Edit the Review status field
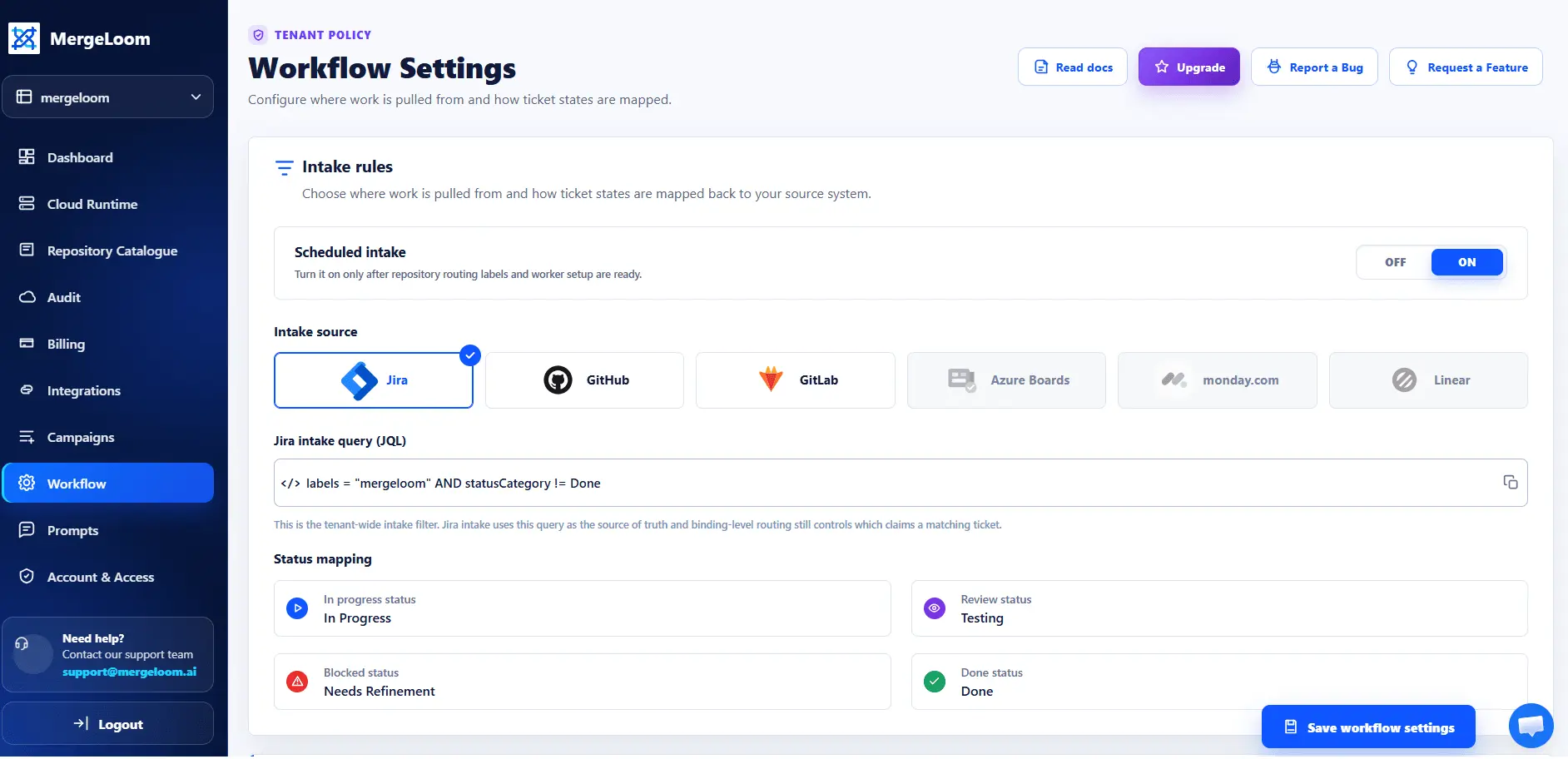Screen dimensions: 1568x759 [1219, 608]
